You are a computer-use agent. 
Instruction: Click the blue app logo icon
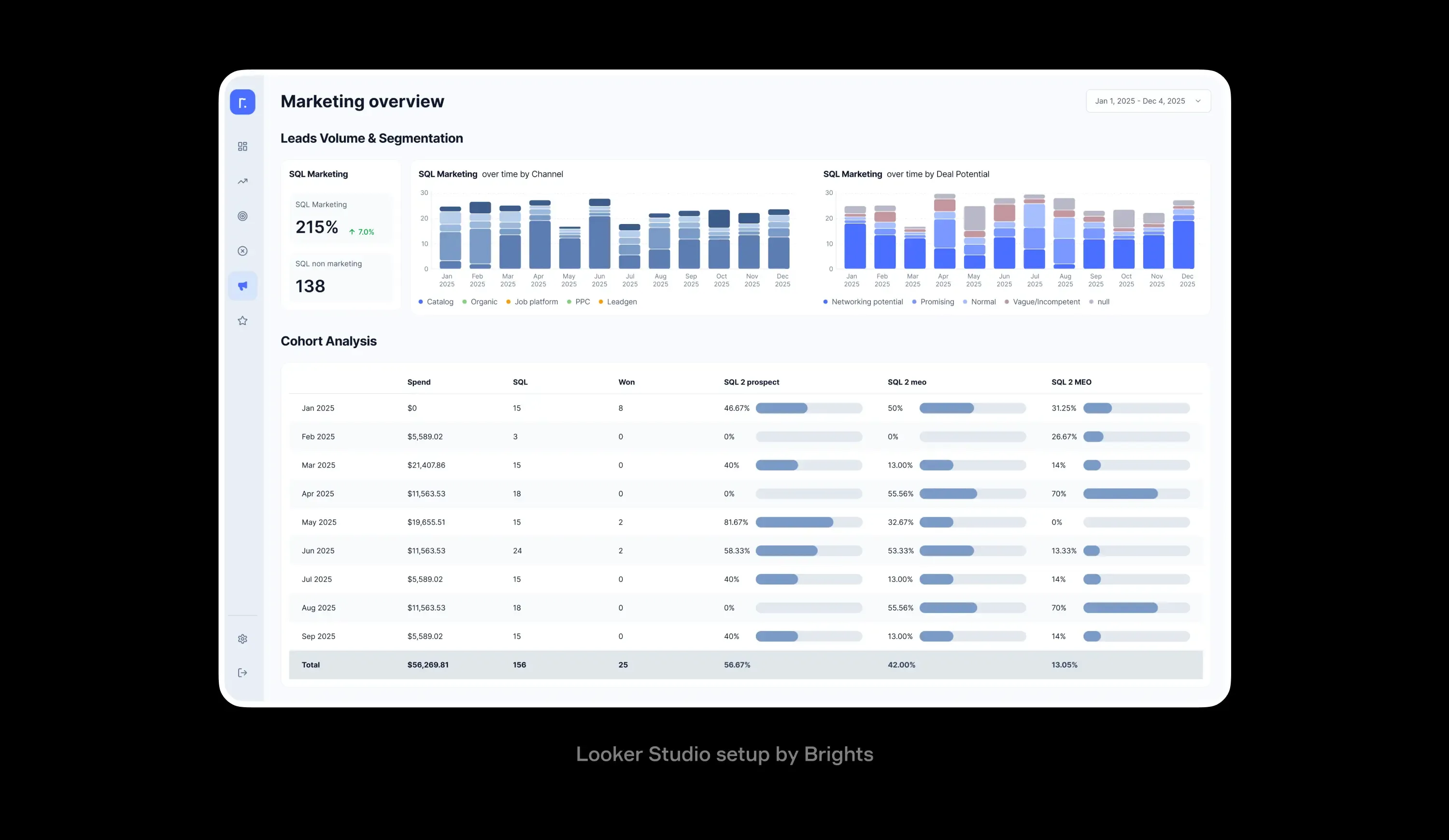(x=242, y=102)
